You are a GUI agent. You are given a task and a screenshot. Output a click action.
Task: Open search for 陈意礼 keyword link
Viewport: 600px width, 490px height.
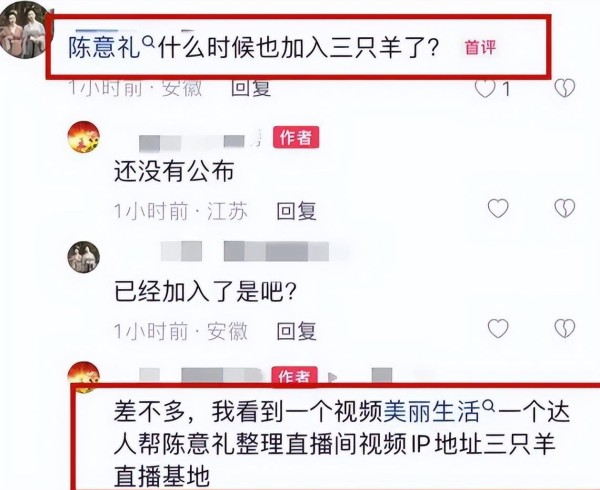tap(111, 48)
